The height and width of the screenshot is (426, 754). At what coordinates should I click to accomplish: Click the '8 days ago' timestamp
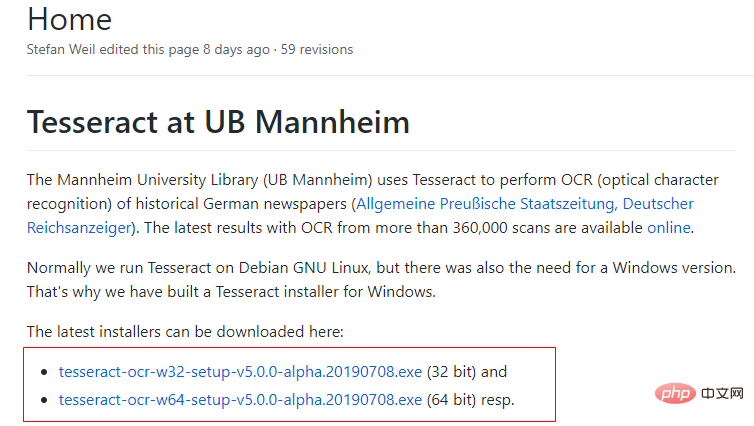[236, 50]
